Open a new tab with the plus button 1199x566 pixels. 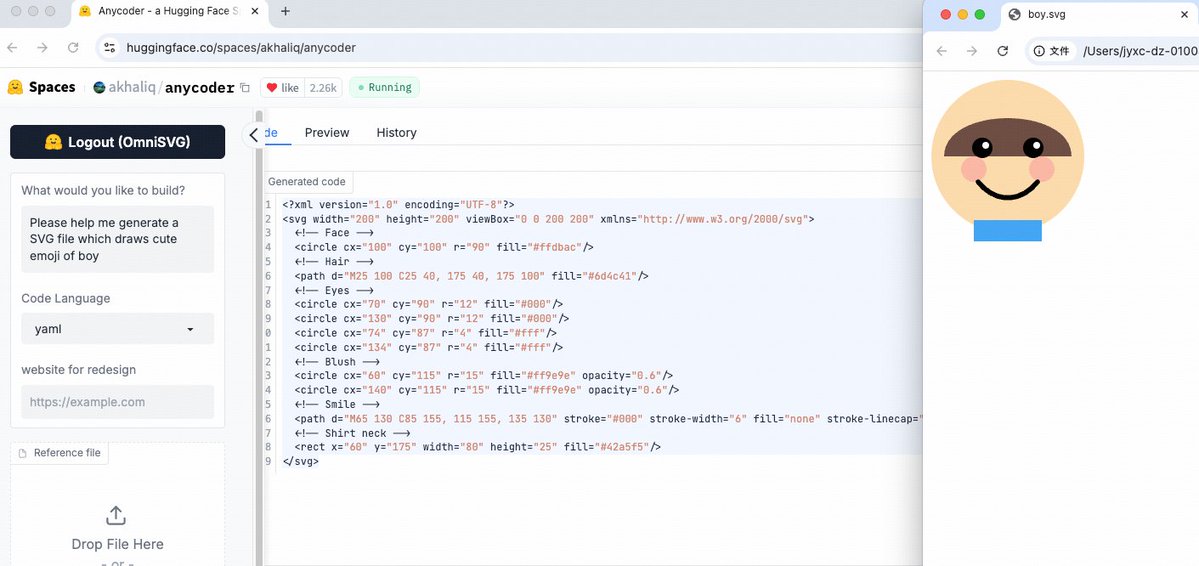285,11
